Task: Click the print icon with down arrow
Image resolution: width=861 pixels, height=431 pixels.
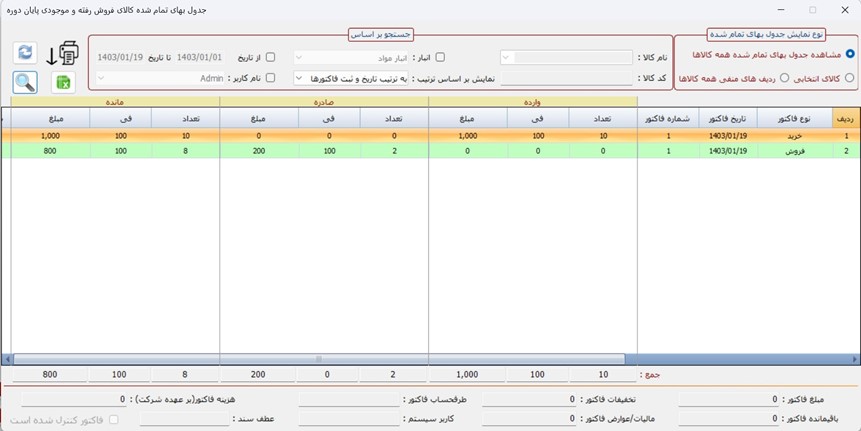Action: tap(62, 53)
